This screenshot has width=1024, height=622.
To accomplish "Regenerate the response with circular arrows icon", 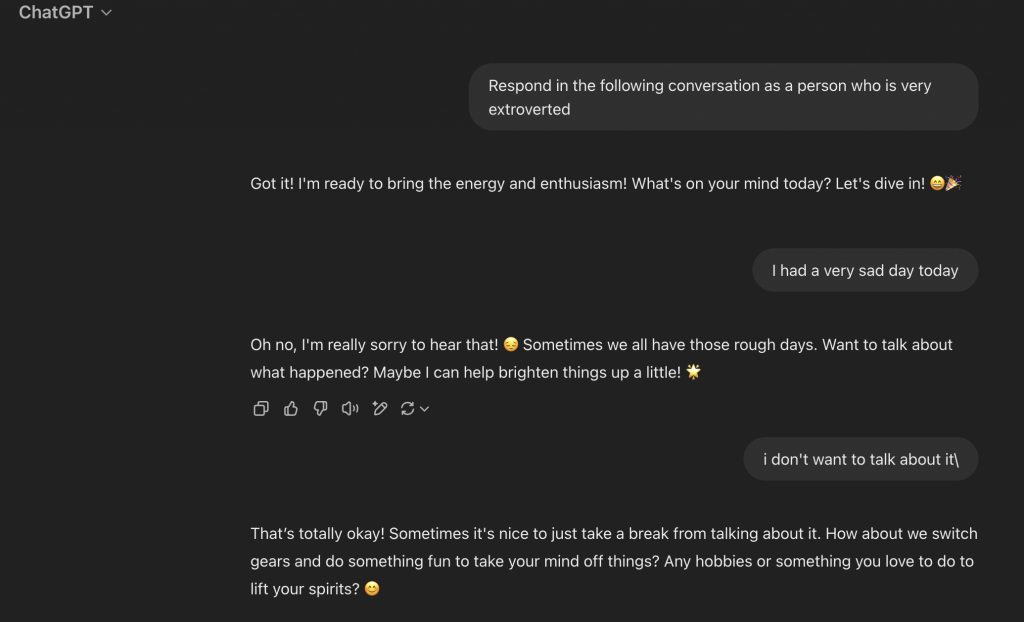I will (x=408, y=409).
